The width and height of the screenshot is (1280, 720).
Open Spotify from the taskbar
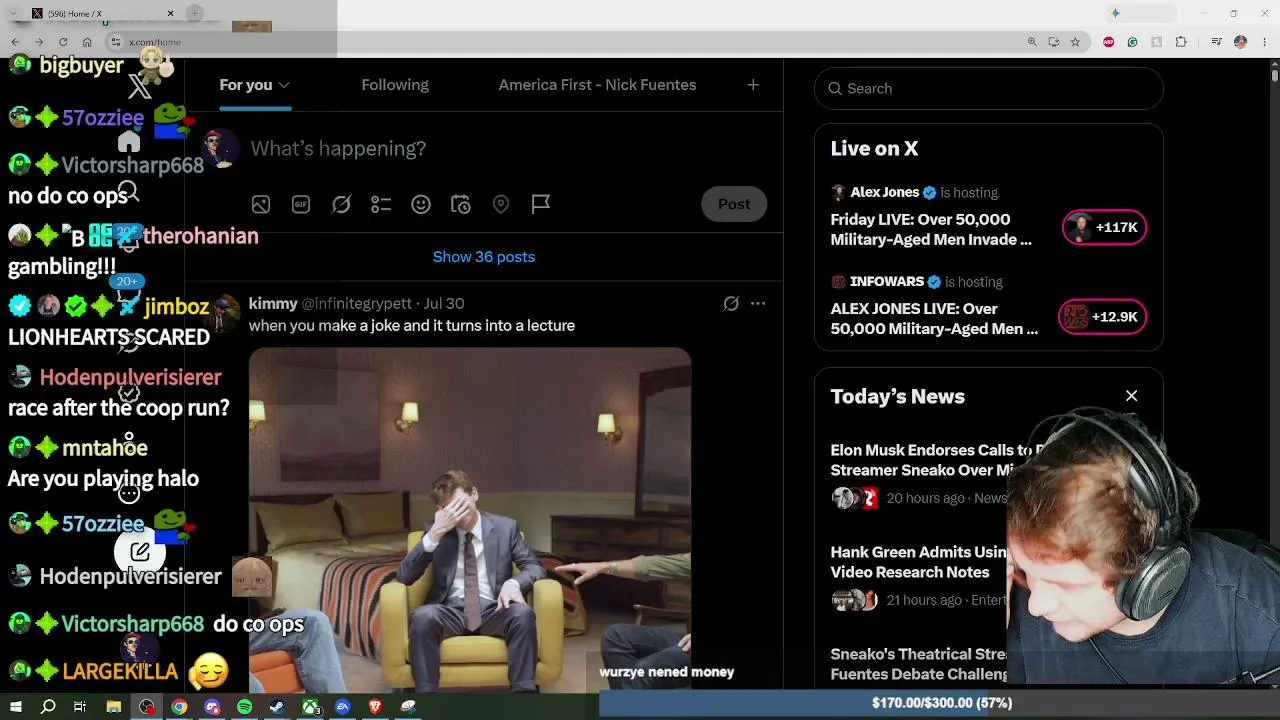coord(245,707)
